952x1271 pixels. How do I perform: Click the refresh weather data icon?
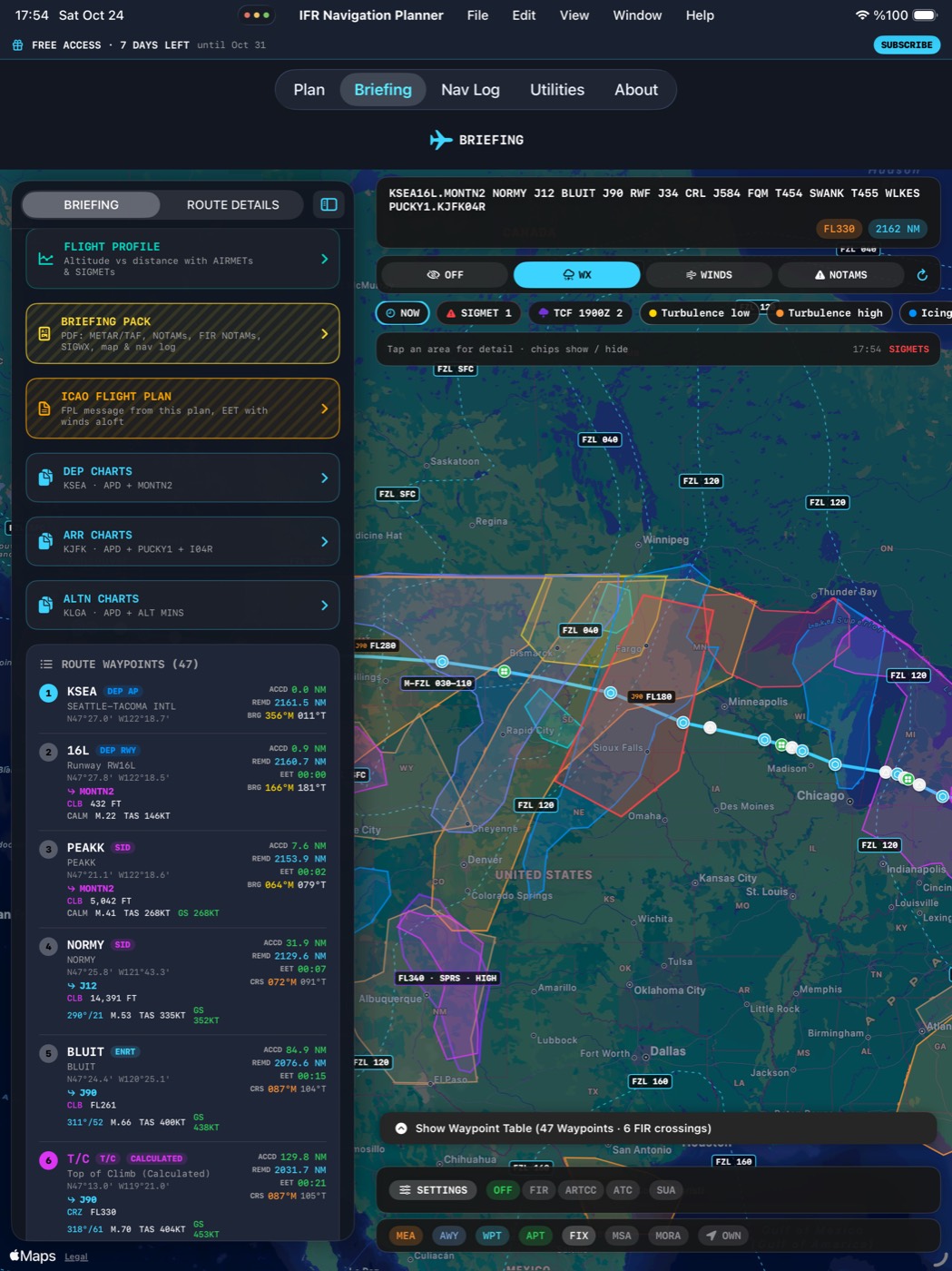pyautogui.click(x=922, y=275)
